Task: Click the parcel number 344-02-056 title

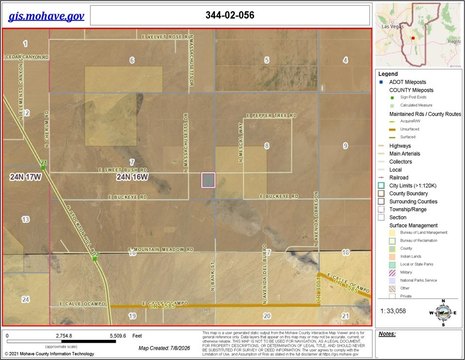Action: (230, 15)
